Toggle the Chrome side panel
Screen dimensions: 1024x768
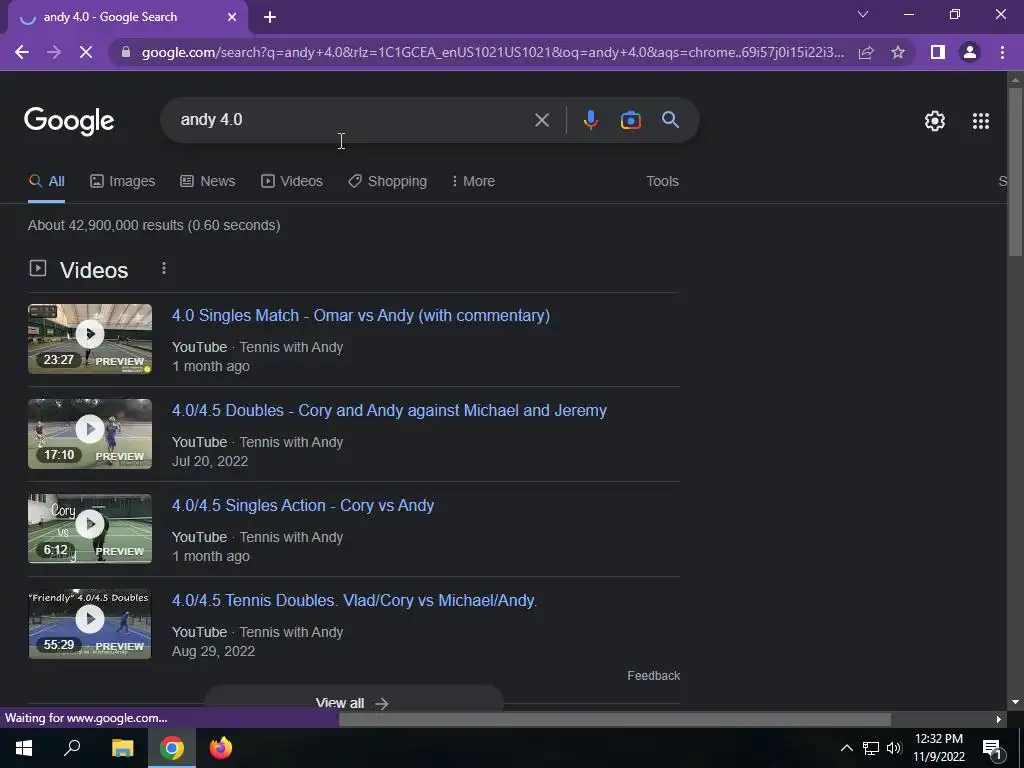(937, 52)
